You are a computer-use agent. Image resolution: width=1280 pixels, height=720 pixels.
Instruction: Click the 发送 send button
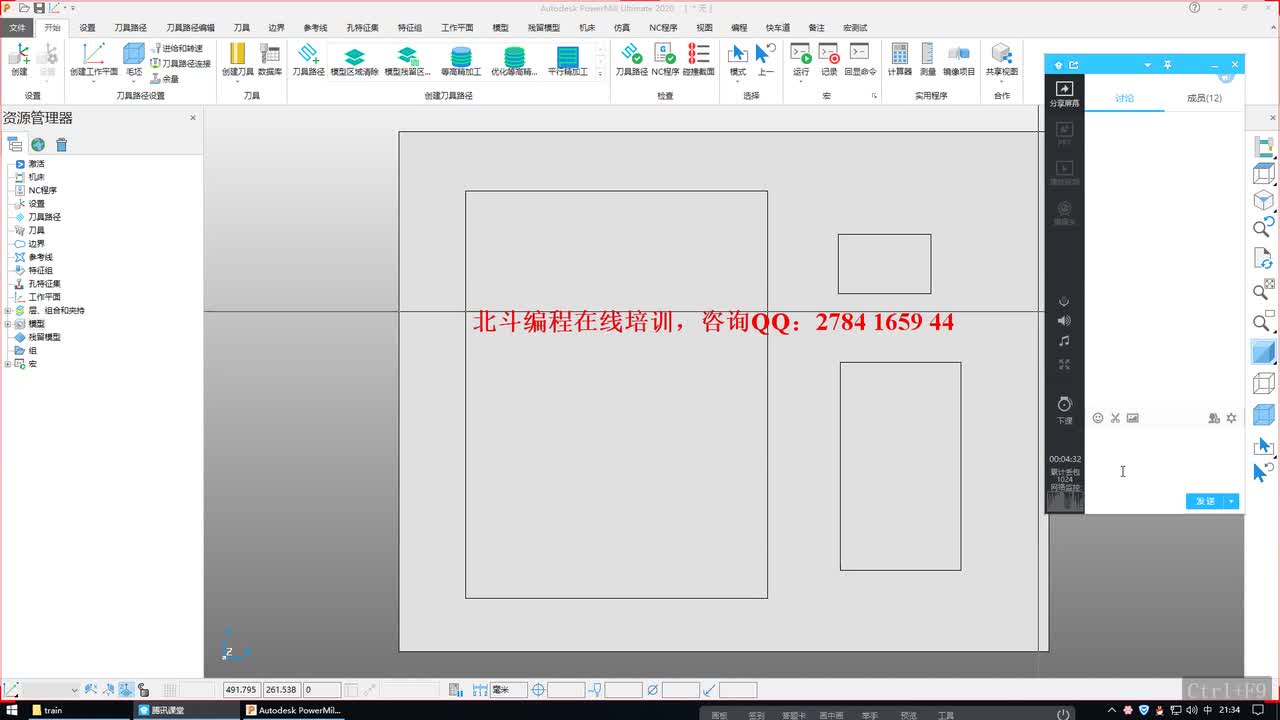coord(1206,501)
